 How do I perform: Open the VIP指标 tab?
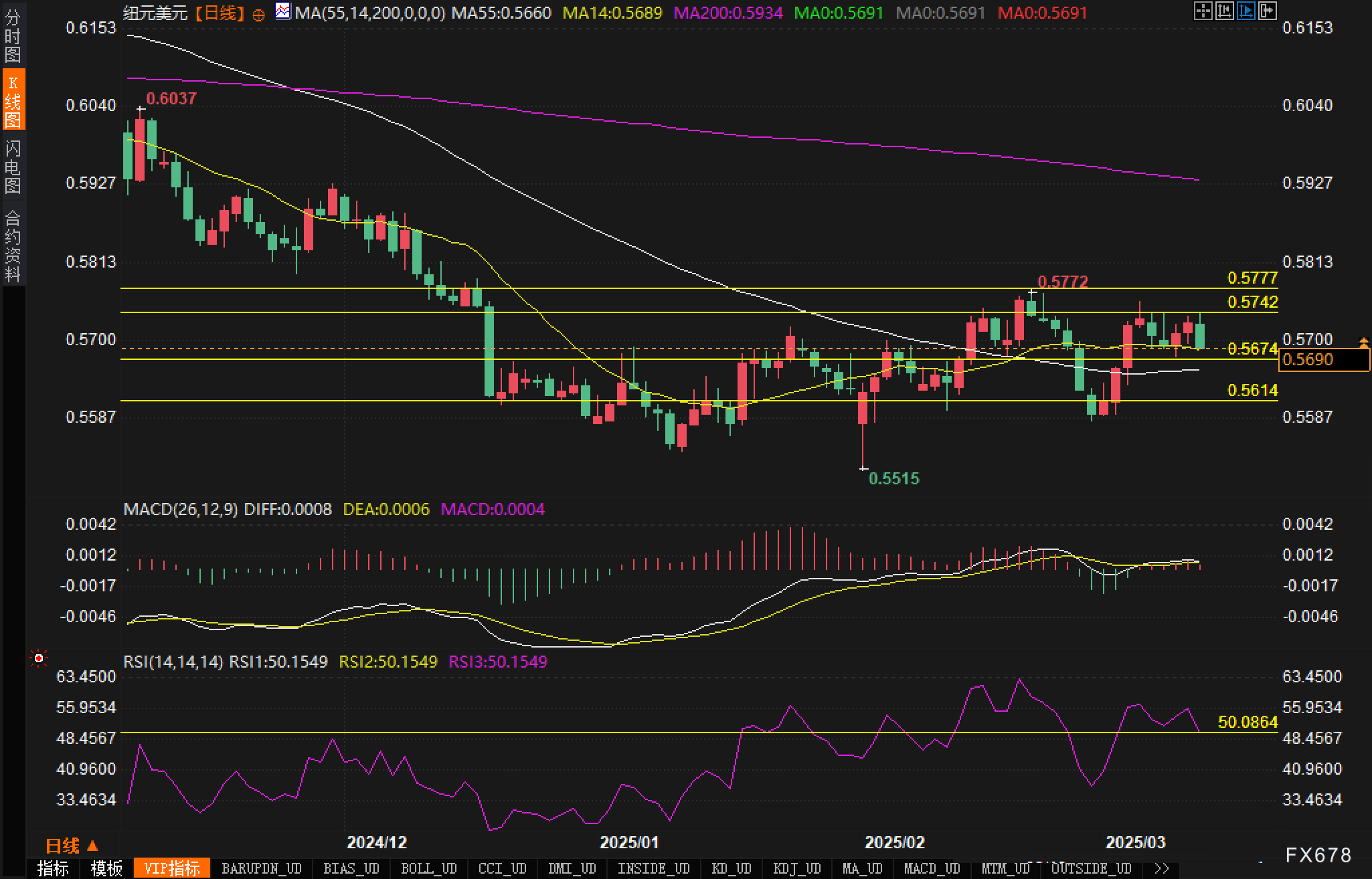(171, 868)
